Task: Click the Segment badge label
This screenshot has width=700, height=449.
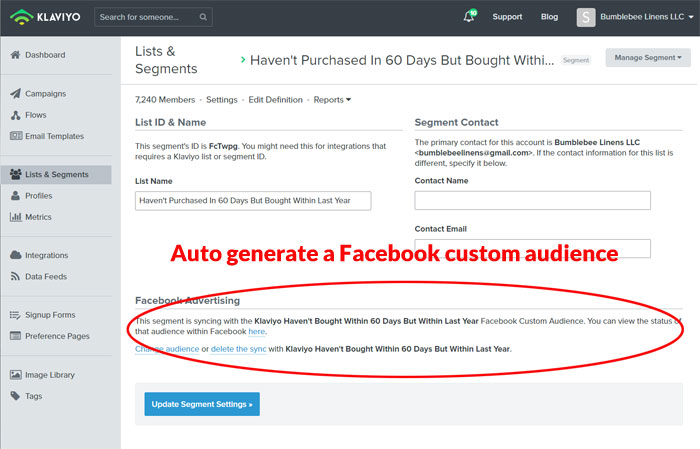Action: [x=576, y=60]
